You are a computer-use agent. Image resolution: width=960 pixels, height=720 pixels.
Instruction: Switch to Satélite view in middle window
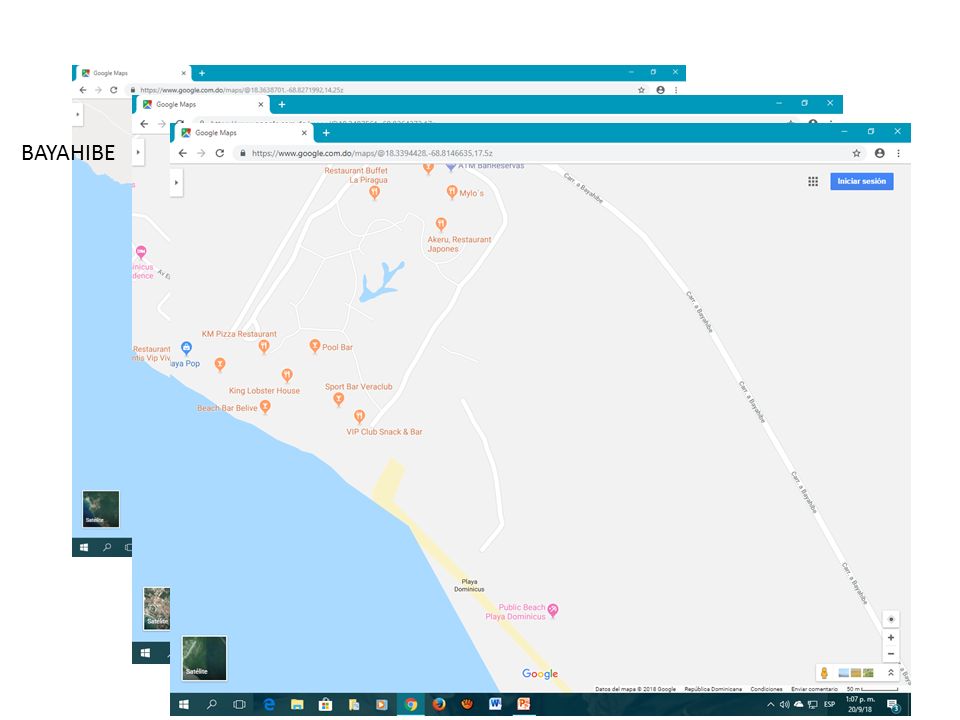click(x=157, y=608)
